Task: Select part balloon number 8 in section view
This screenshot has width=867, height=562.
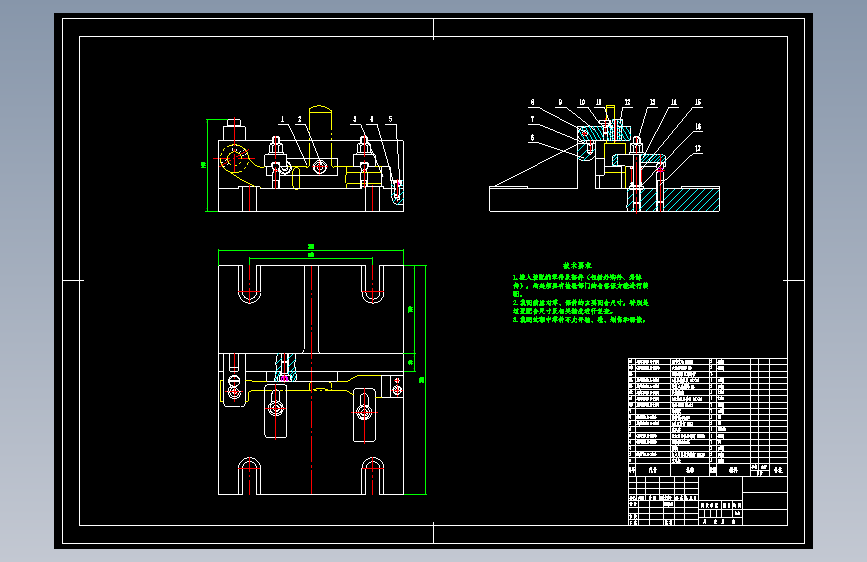Action: 532,102
